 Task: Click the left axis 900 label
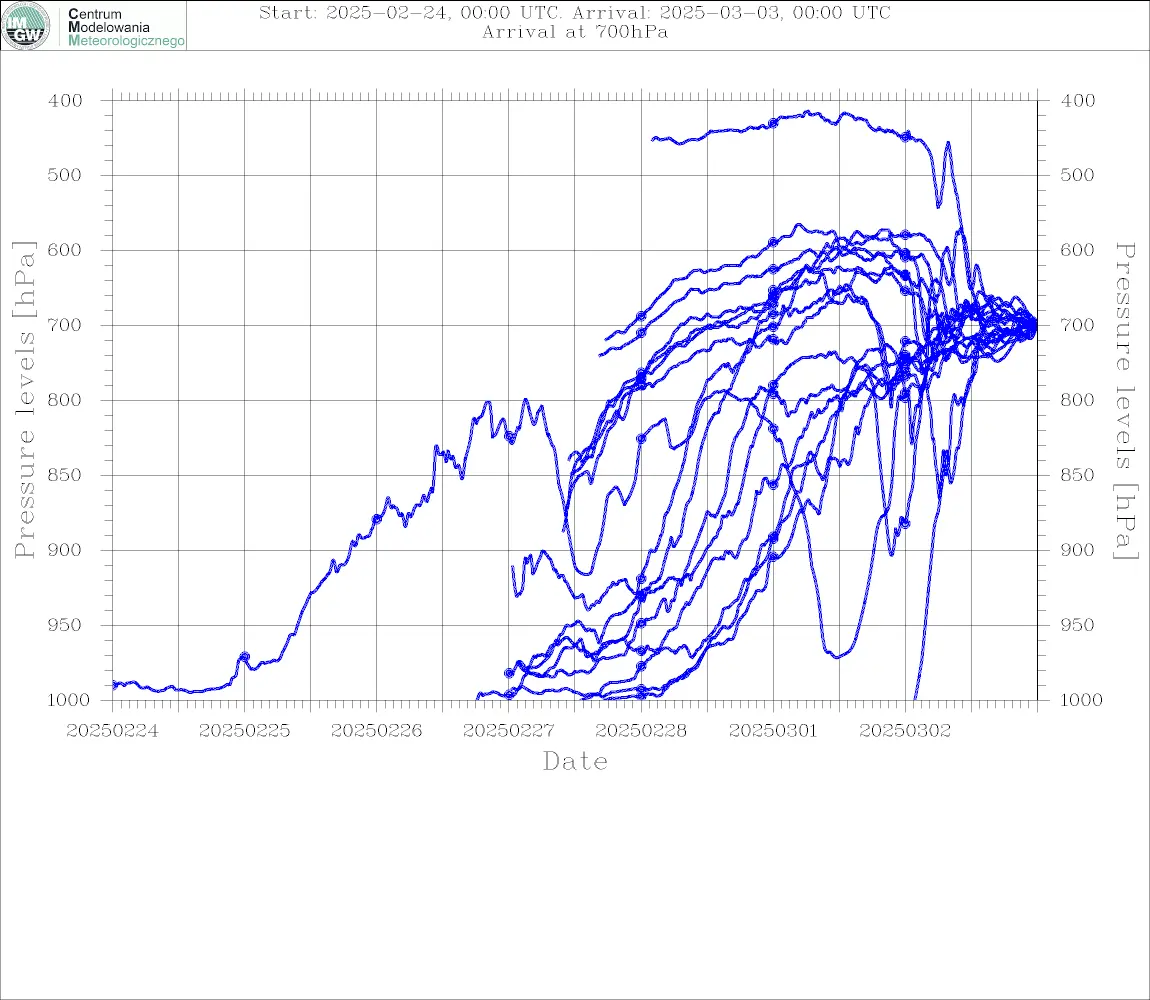click(x=65, y=550)
